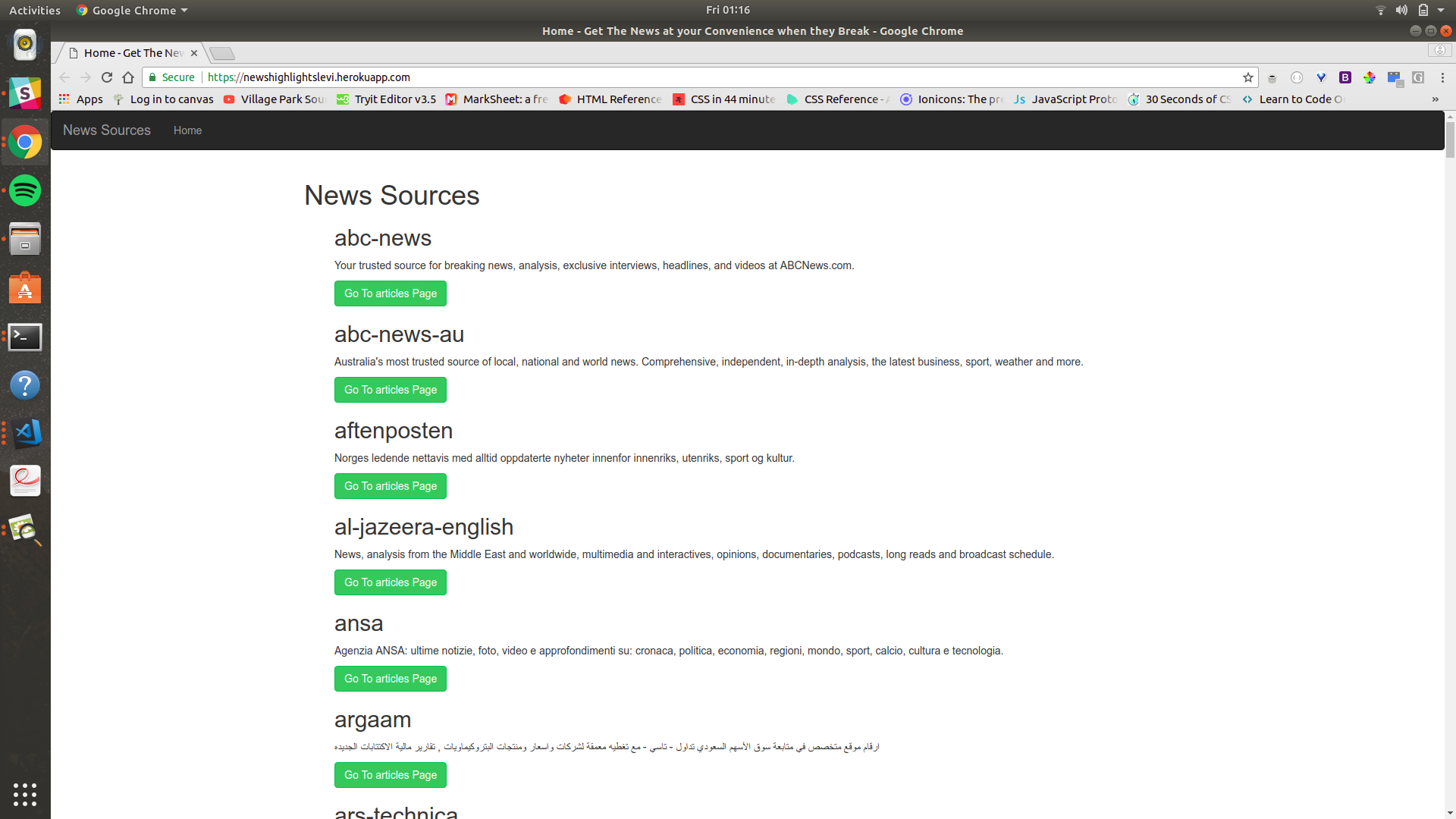Open the Apps bookmarks shortcut

(x=81, y=99)
